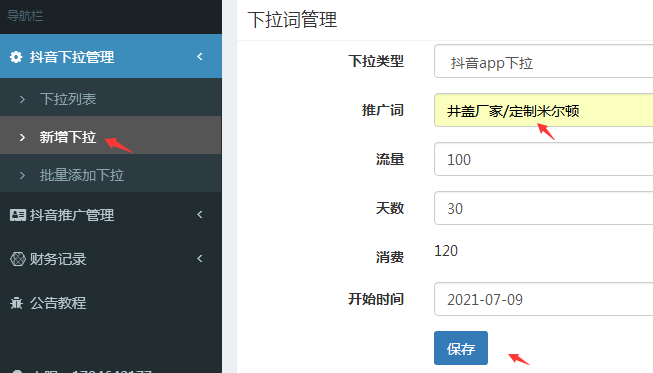Open the 批量添加下拉 submenu item
653x373 pixels.
point(110,173)
